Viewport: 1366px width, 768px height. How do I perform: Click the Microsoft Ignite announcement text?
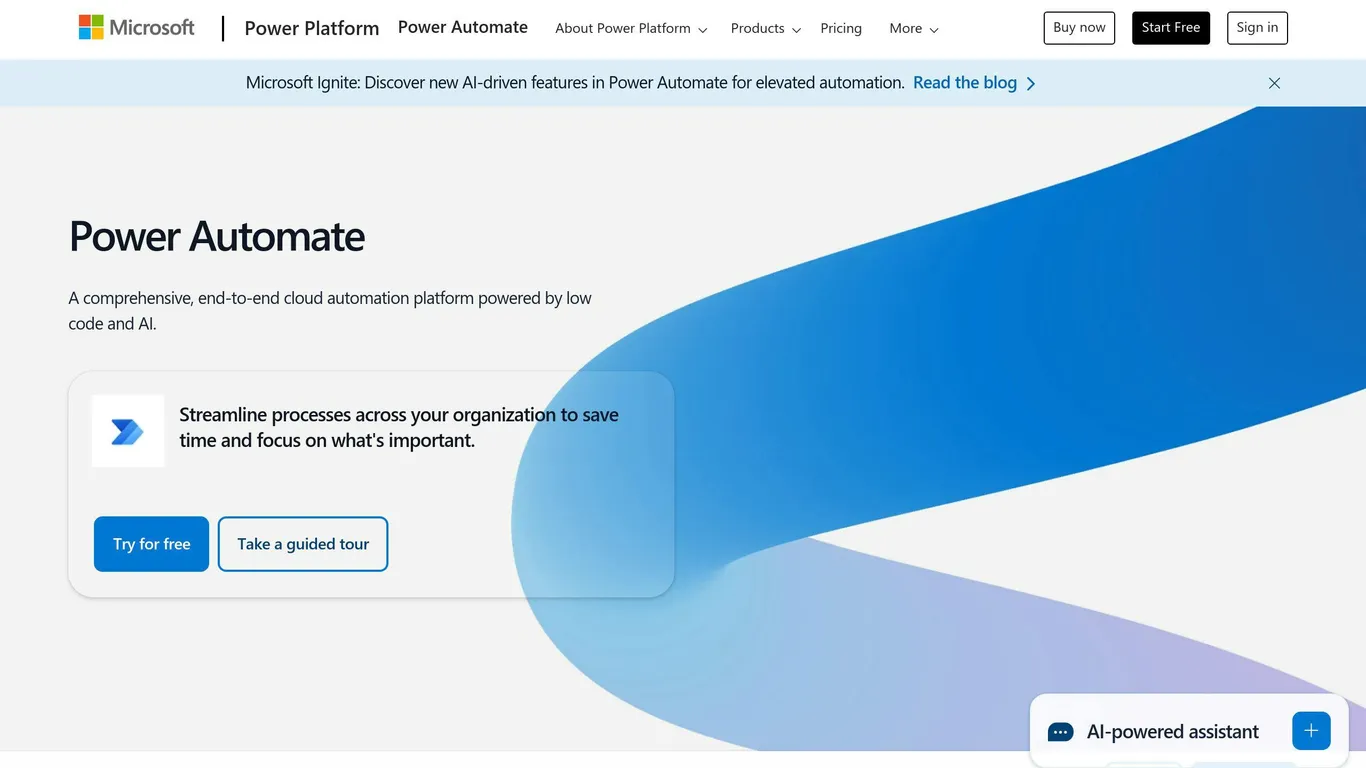point(575,83)
